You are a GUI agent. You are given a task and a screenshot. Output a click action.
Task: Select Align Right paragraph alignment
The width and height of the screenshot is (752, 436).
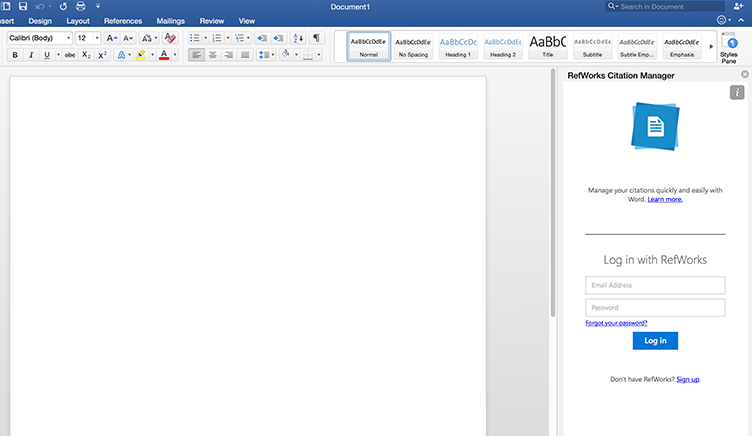pyautogui.click(x=229, y=55)
